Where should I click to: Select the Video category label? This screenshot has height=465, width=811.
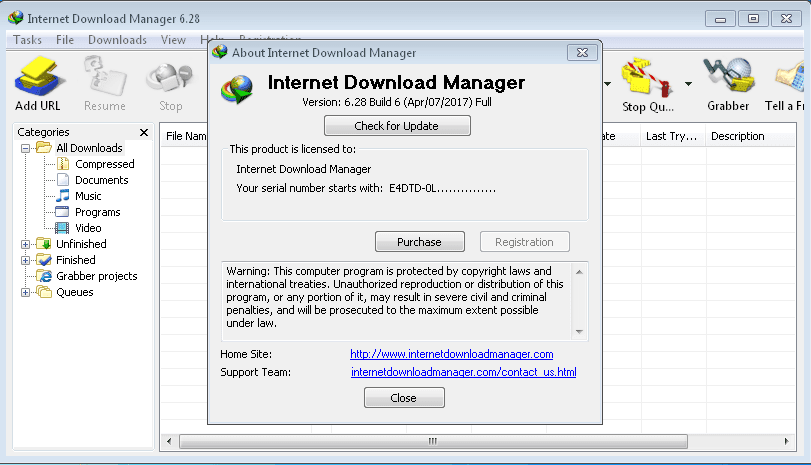click(x=88, y=228)
